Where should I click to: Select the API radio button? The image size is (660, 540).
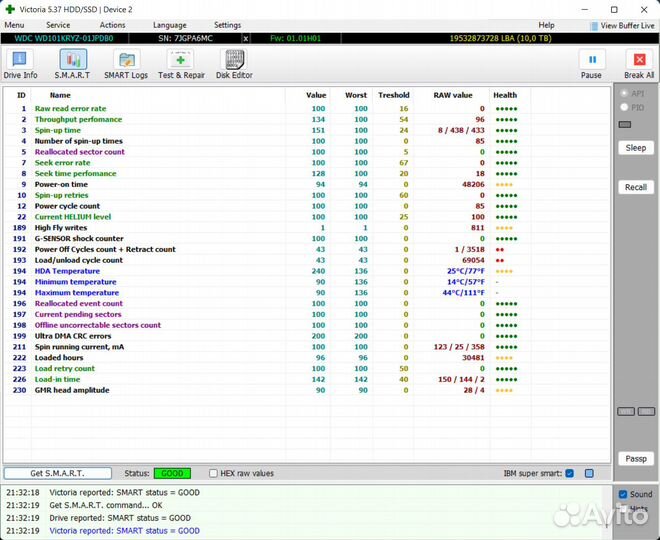coord(625,92)
